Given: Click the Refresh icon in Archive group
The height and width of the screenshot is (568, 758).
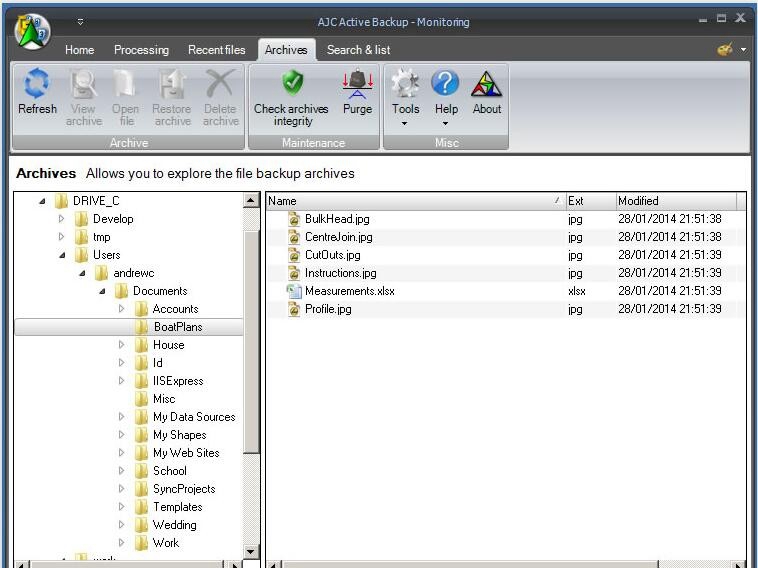Looking at the screenshot, I should point(37,83).
